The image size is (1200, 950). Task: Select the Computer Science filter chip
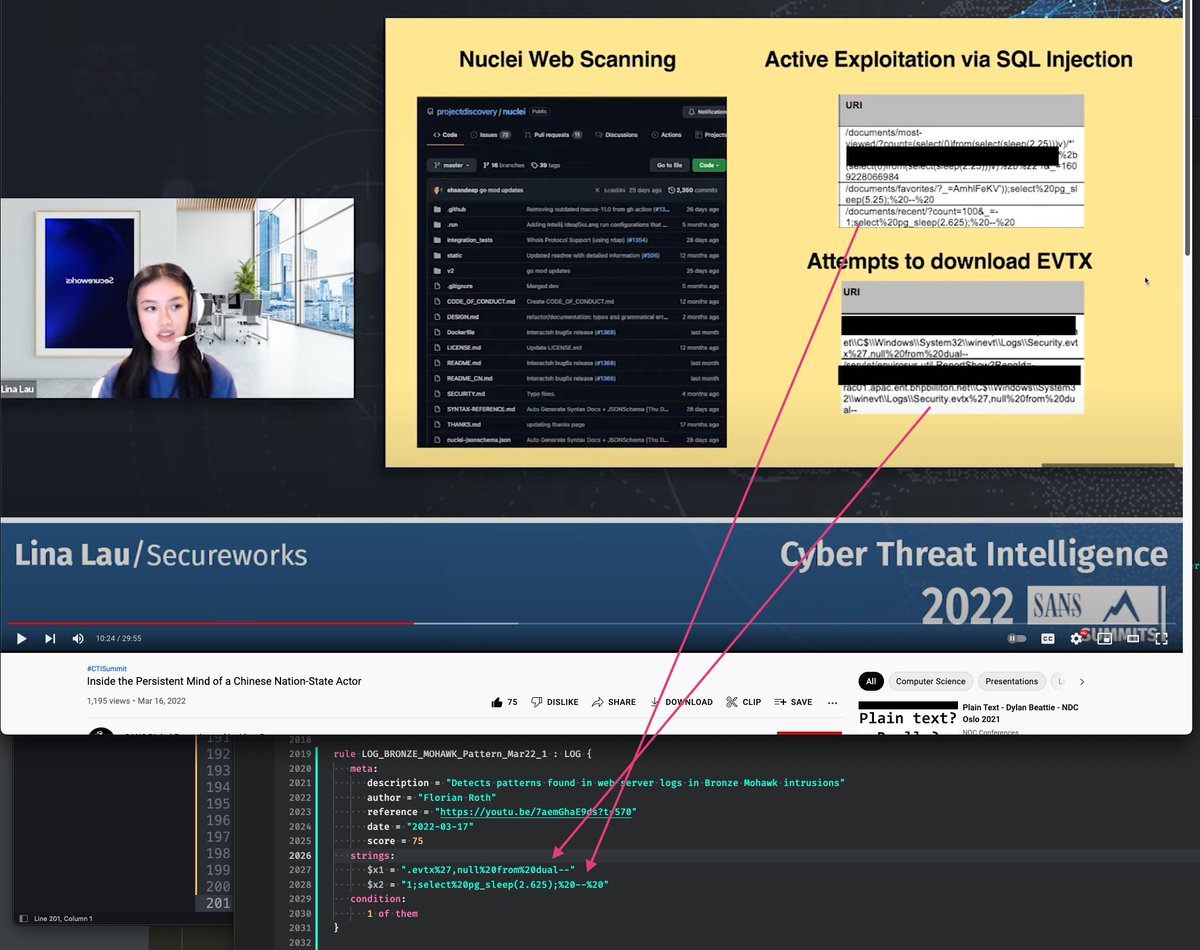(x=930, y=681)
